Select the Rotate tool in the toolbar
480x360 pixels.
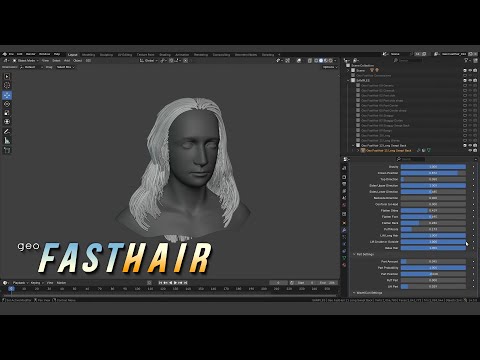coord(7,104)
